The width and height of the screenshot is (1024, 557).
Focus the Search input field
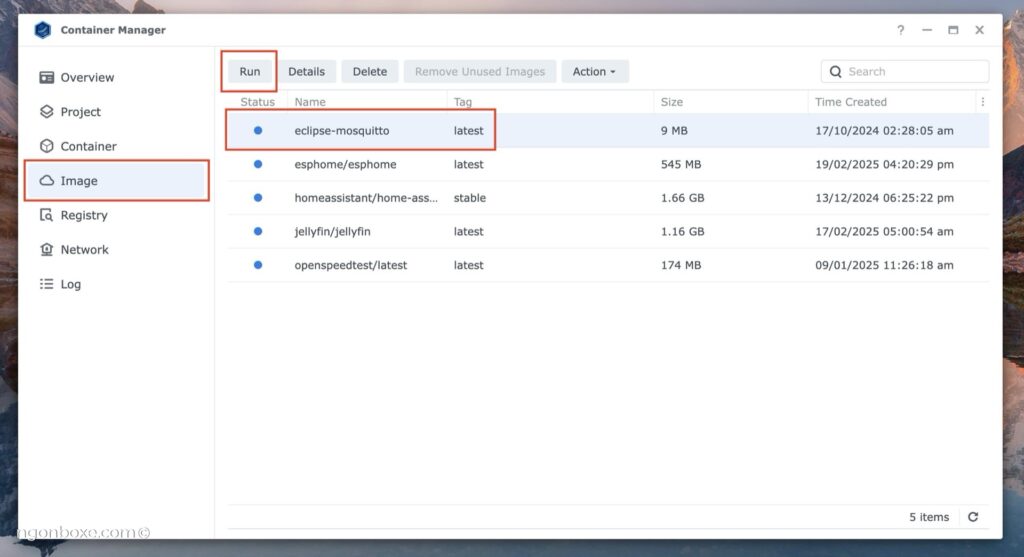tap(905, 72)
